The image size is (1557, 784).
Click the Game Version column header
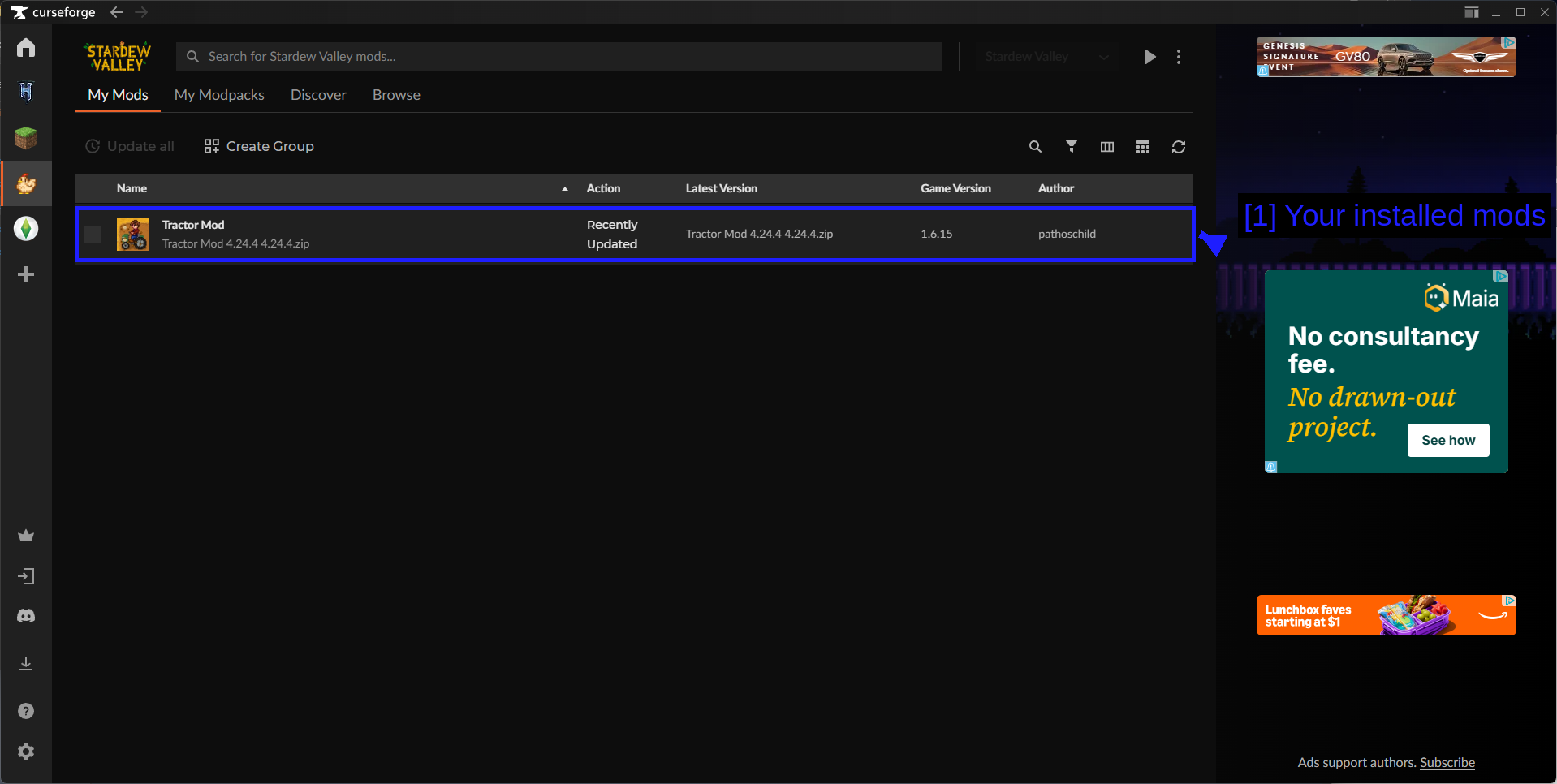coord(955,188)
